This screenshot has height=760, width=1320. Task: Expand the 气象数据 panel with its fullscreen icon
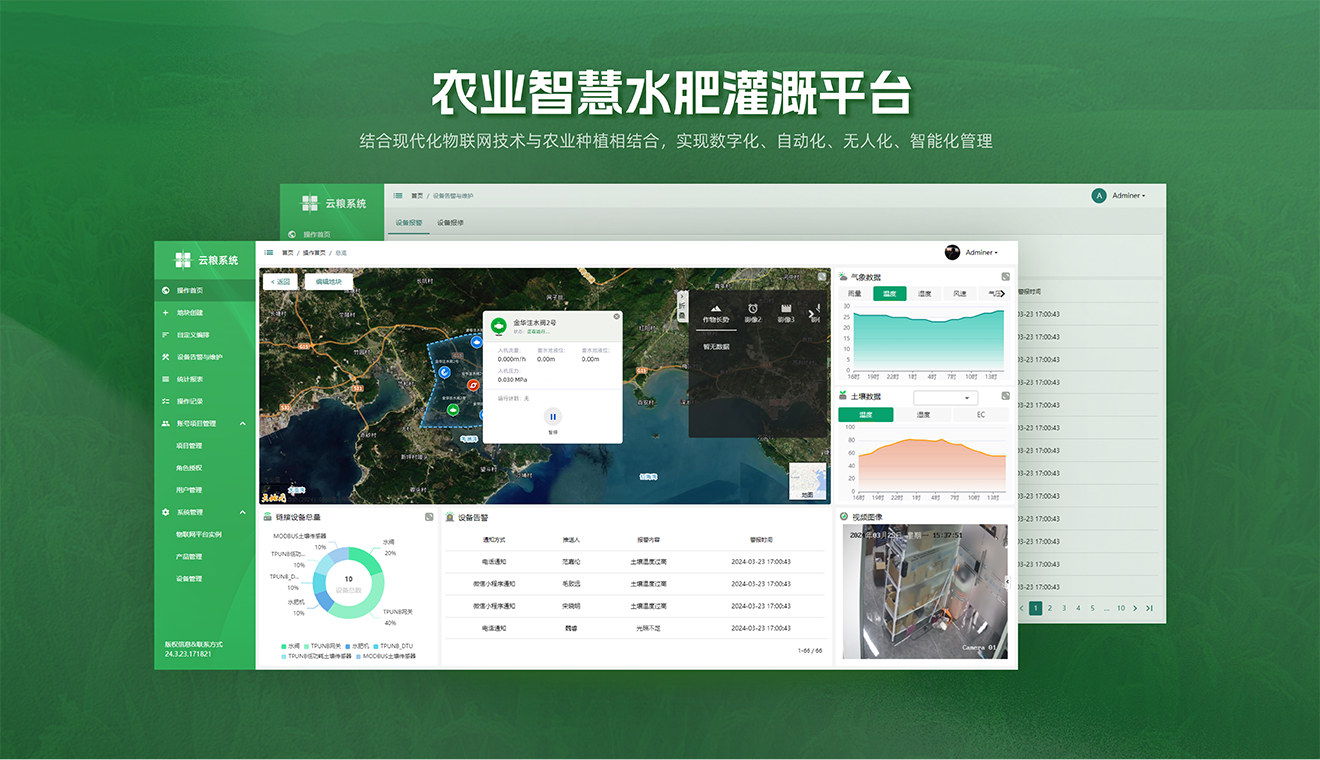[x=1005, y=277]
